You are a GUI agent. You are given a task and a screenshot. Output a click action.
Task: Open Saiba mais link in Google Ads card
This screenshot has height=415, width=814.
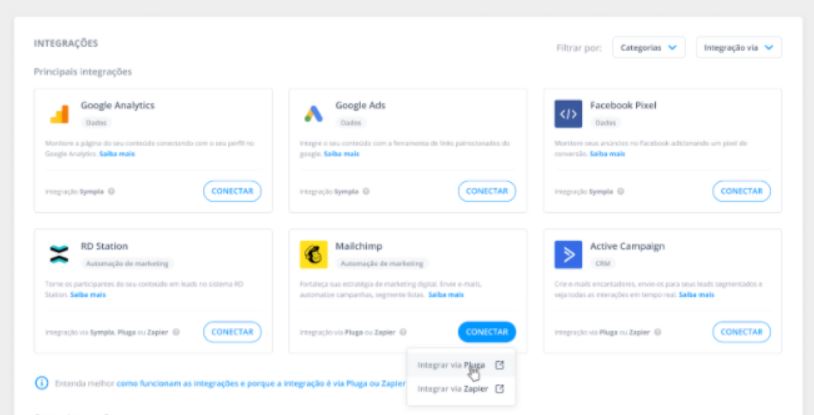coord(340,154)
